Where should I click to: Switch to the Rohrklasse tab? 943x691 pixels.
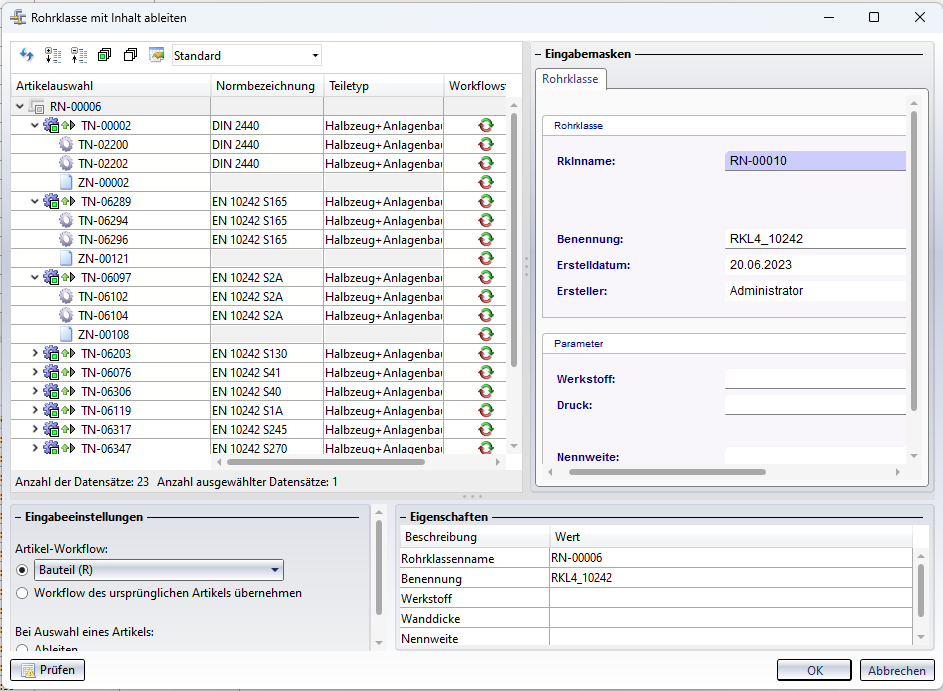(570, 79)
